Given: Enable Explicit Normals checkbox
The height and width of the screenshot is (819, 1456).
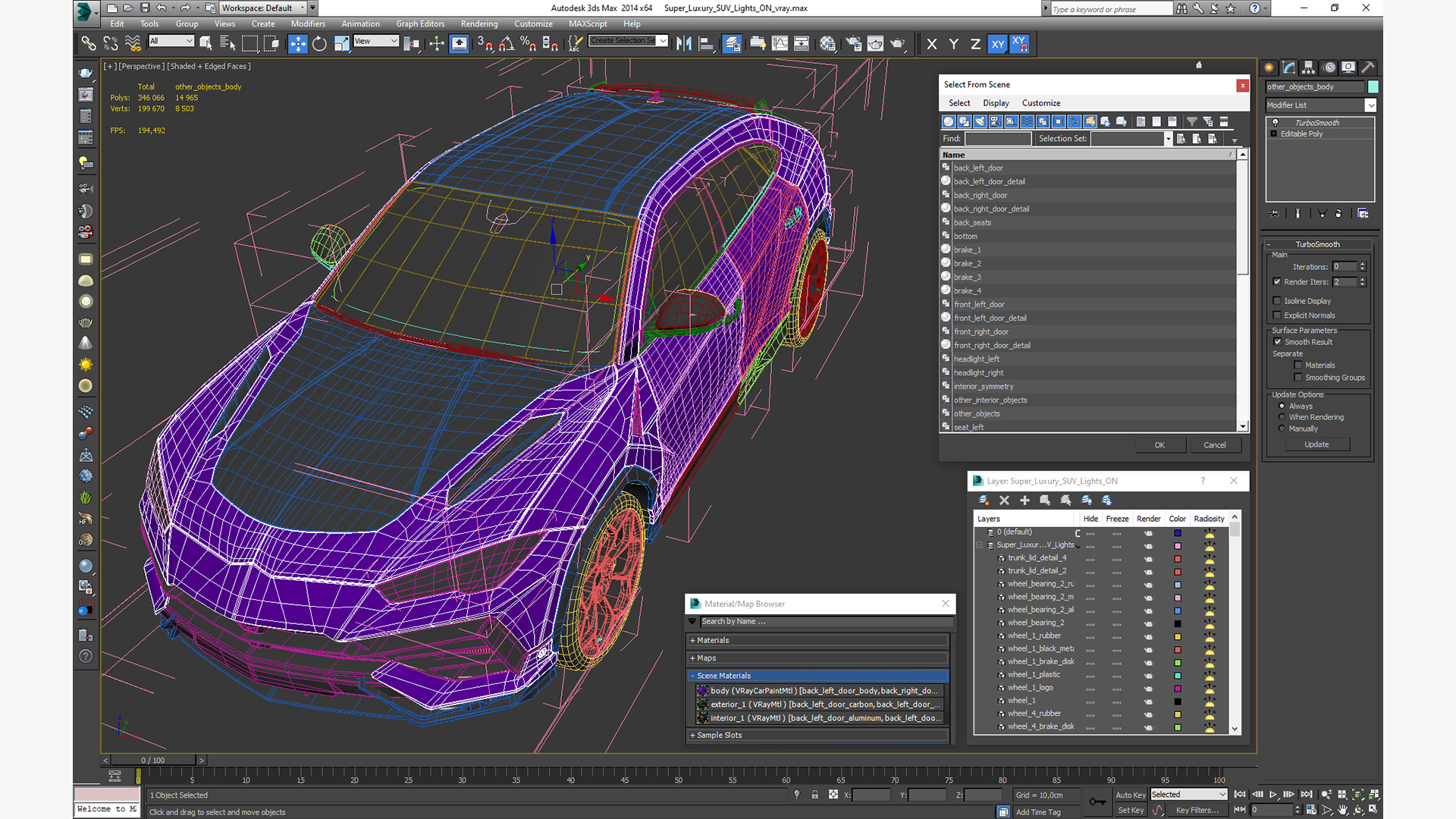Looking at the screenshot, I should (x=1277, y=315).
